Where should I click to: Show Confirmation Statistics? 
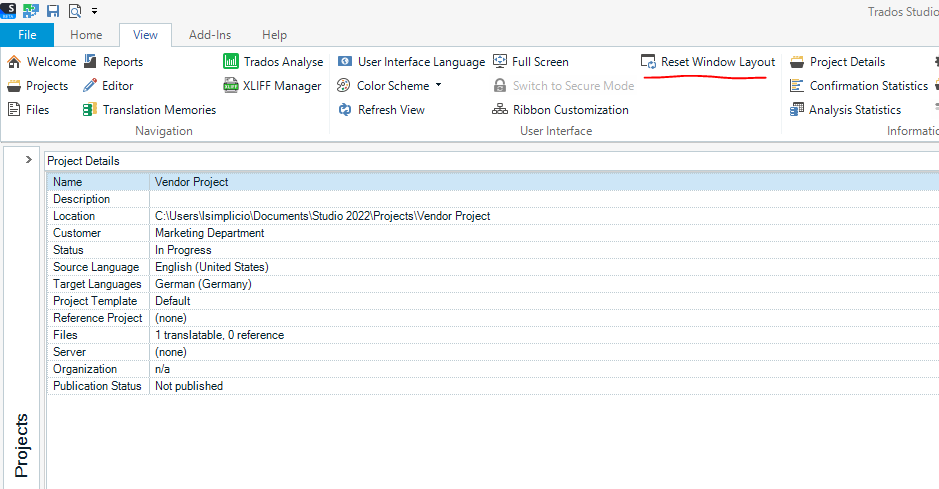(x=859, y=86)
